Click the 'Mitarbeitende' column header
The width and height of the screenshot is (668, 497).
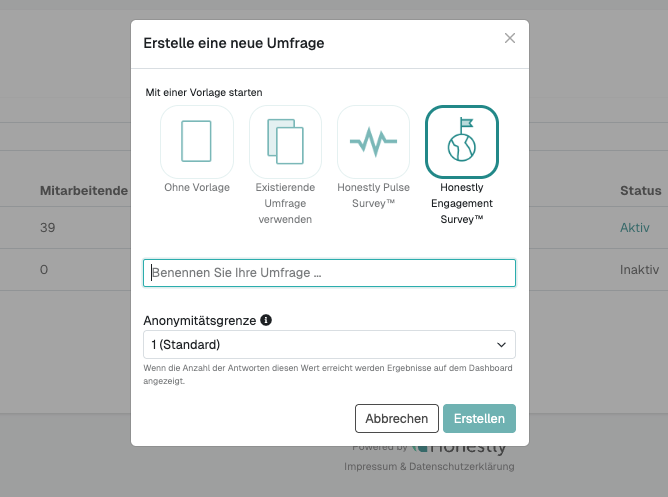coord(84,190)
